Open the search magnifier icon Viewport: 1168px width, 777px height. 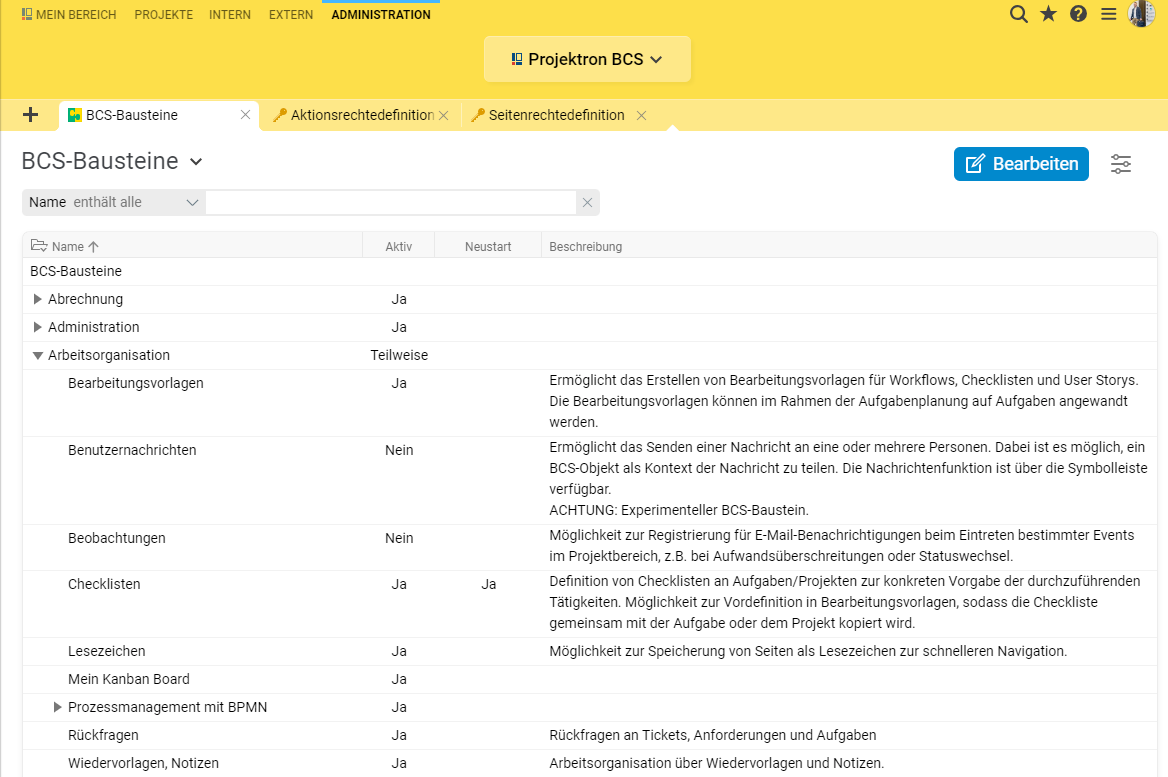tap(1018, 14)
